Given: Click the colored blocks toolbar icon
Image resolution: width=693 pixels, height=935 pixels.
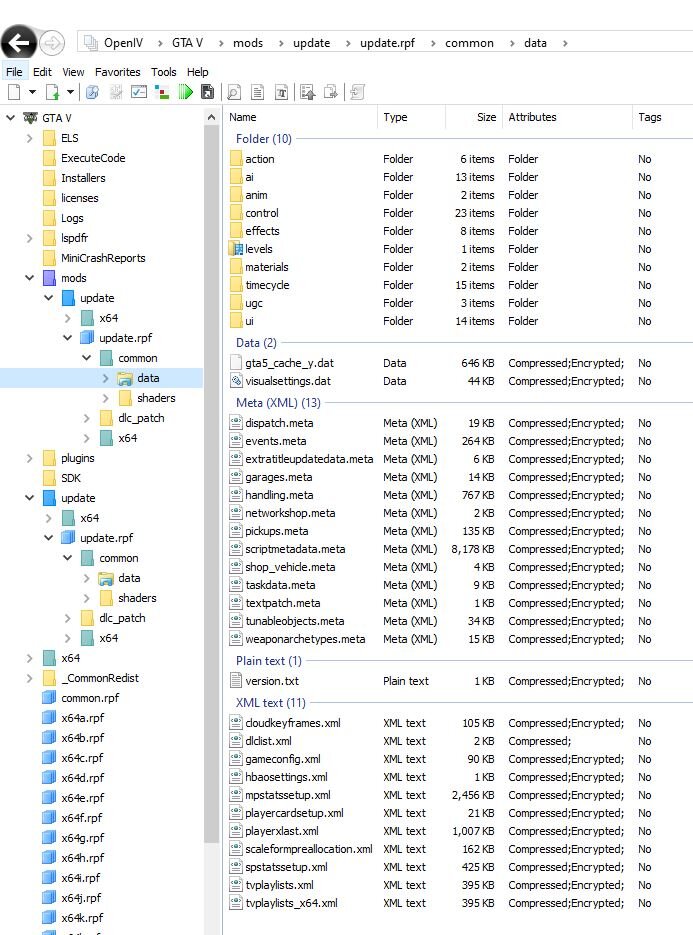Looking at the screenshot, I should pos(162,92).
